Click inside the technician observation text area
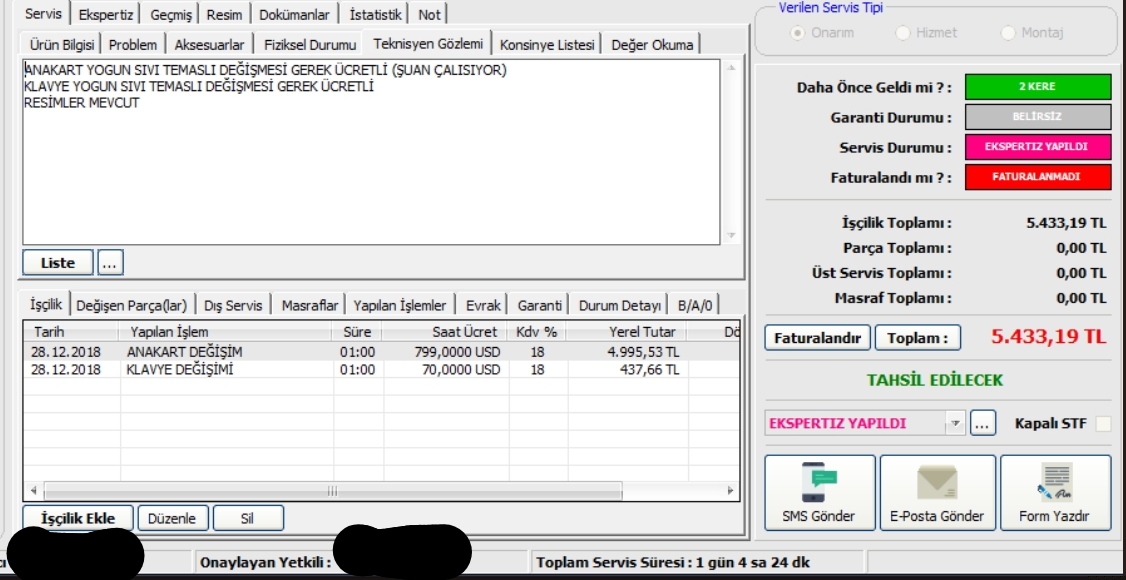 point(371,152)
